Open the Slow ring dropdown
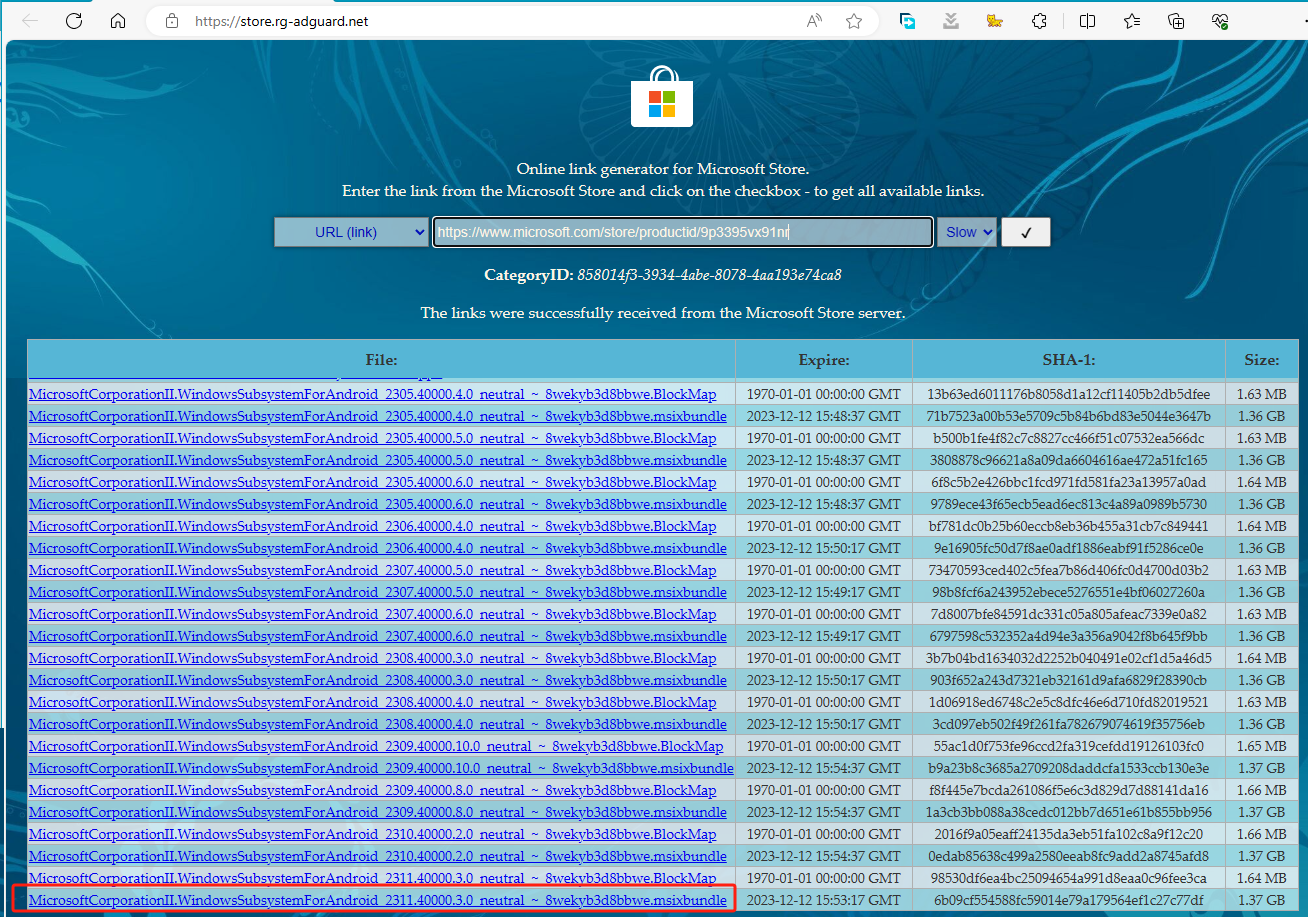The height and width of the screenshot is (917, 1308). point(967,232)
